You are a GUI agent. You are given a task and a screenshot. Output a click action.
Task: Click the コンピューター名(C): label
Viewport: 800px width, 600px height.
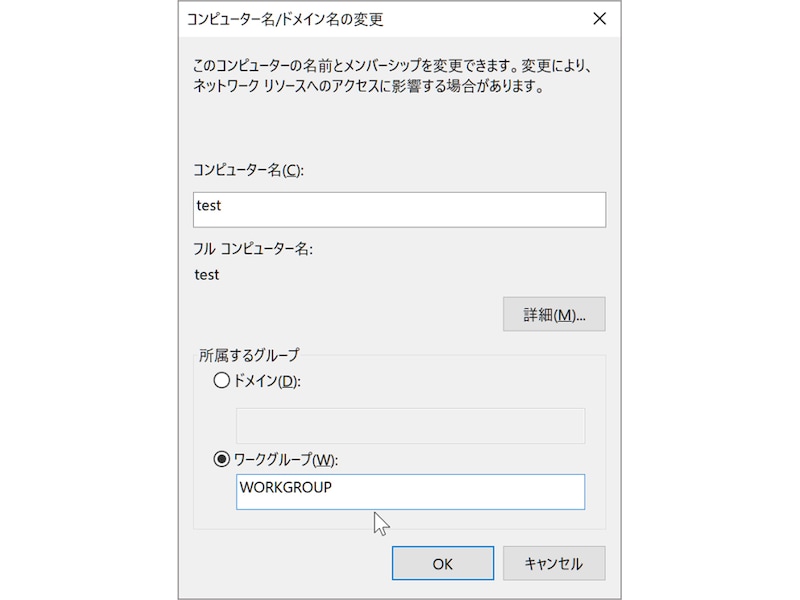[248, 169]
